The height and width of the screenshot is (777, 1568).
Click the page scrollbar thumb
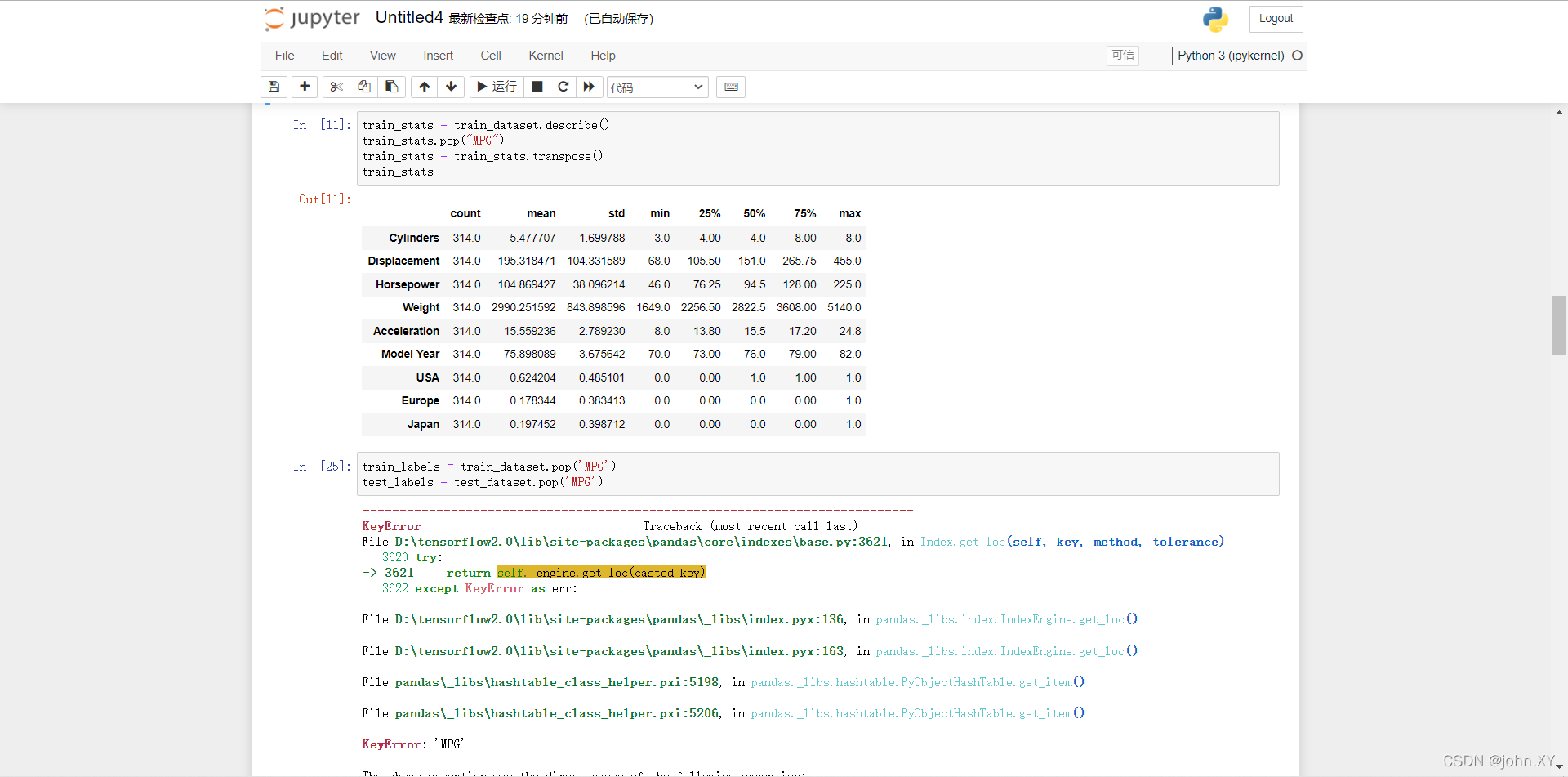1559,325
